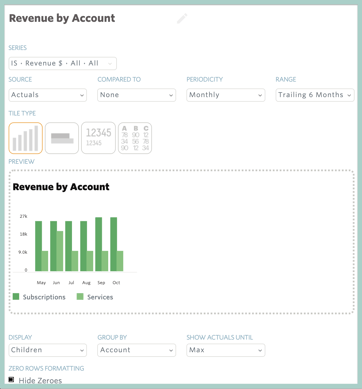362x389 pixels.
Task: Click the Subscriptions legend color swatch
Action: pyautogui.click(x=16, y=297)
